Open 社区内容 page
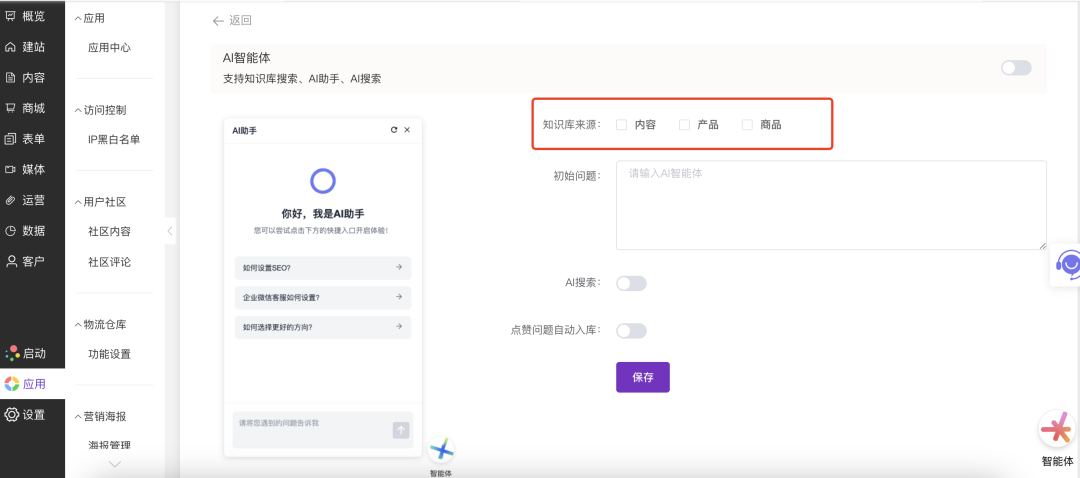This screenshot has height=478, width=1080. 109,231
